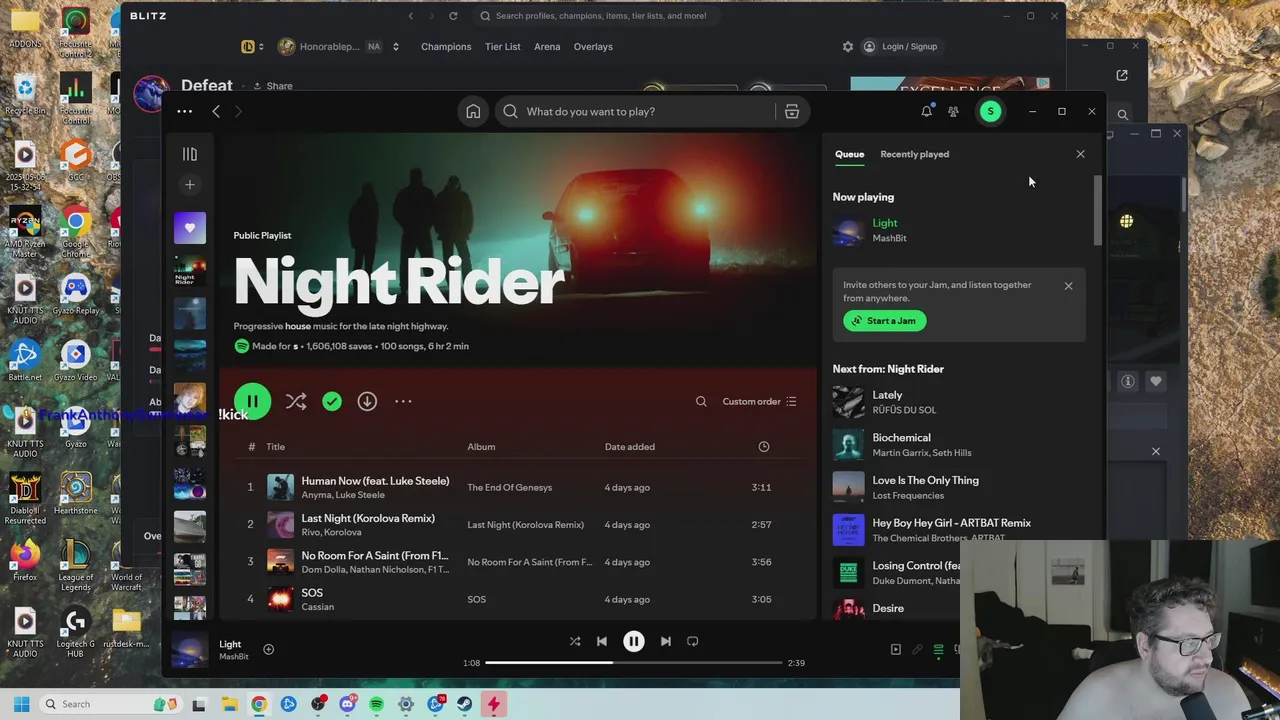Open Champions tab in Blitz window
Viewport: 1280px width, 720px height.
pos(446,47)
